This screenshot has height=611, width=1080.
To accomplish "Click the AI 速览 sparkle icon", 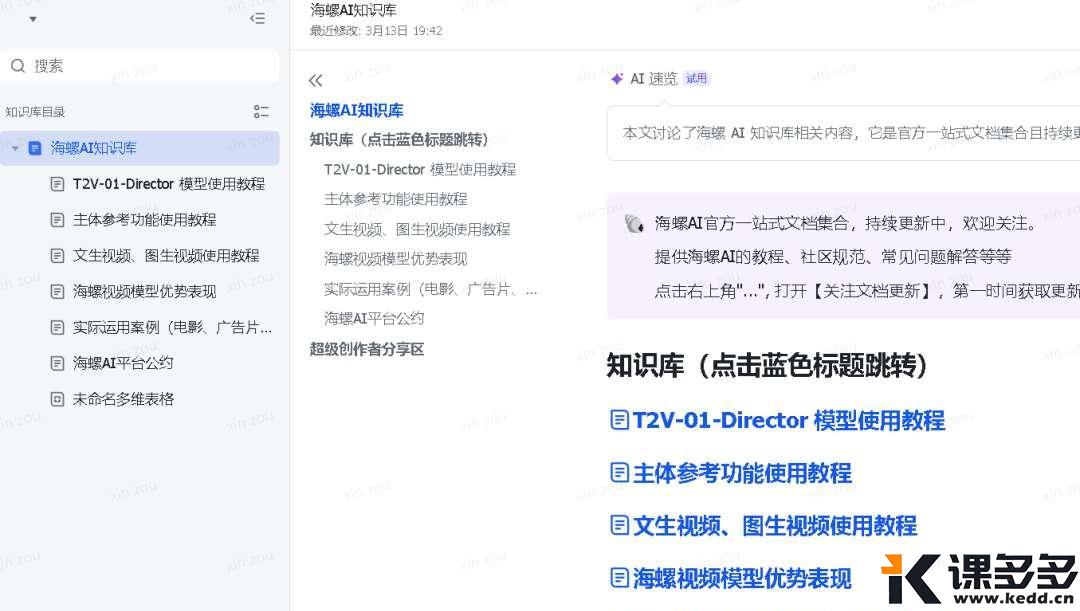I will coord(617,79).
